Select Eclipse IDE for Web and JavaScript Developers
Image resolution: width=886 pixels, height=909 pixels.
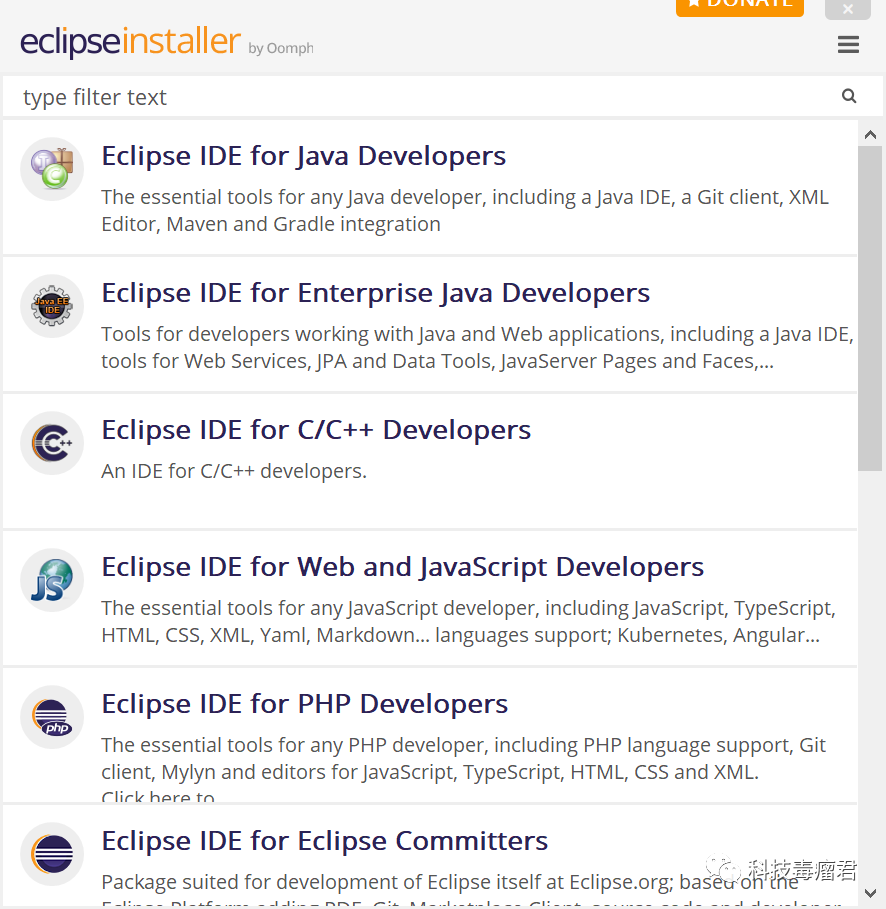pyautogui.click(x=430, y=598)
